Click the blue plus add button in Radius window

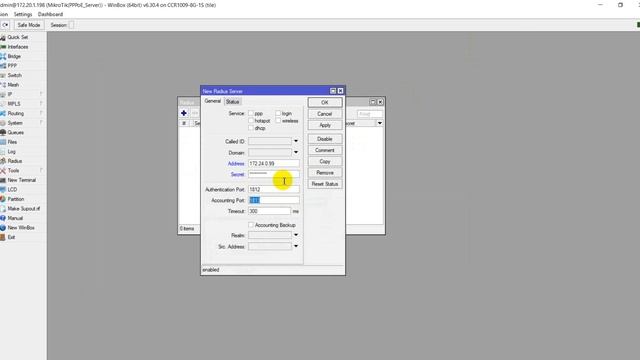tap(184, 113)
